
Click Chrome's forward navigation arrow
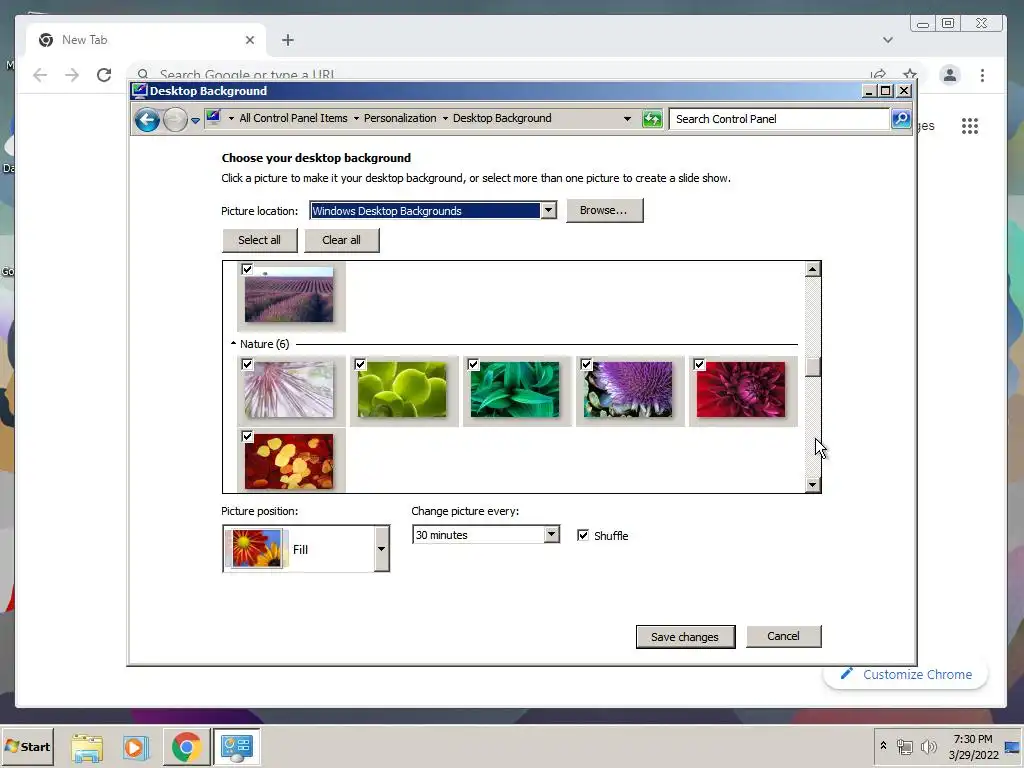[72, 75]
